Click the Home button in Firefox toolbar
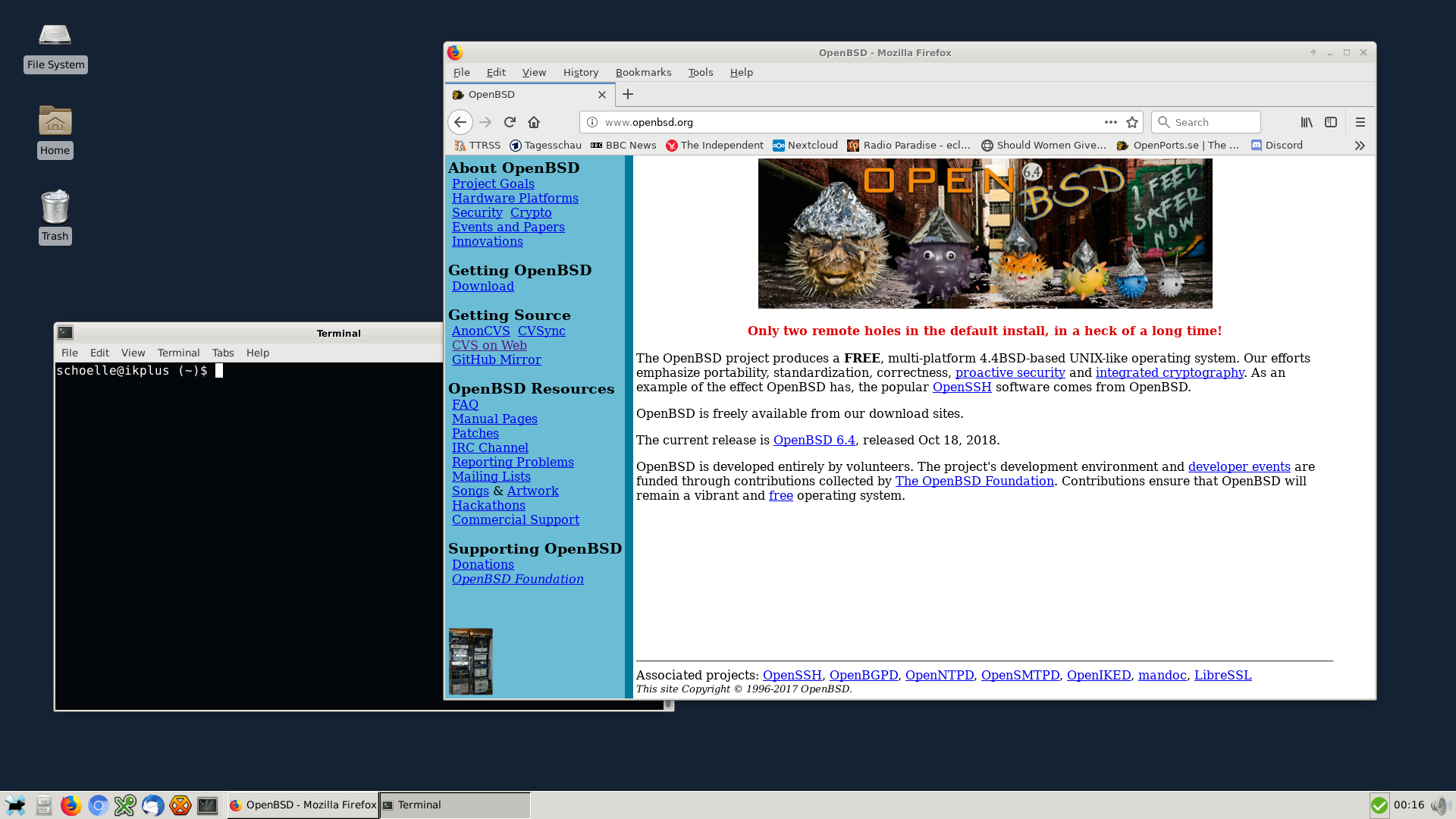The width and height of the screenshot is (1456, 819). tap(533, 122)
